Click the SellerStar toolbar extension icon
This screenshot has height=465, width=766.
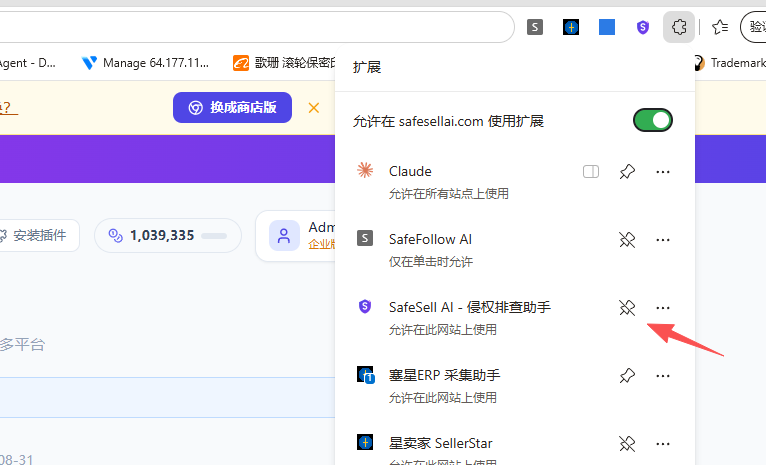pos(571,27)
